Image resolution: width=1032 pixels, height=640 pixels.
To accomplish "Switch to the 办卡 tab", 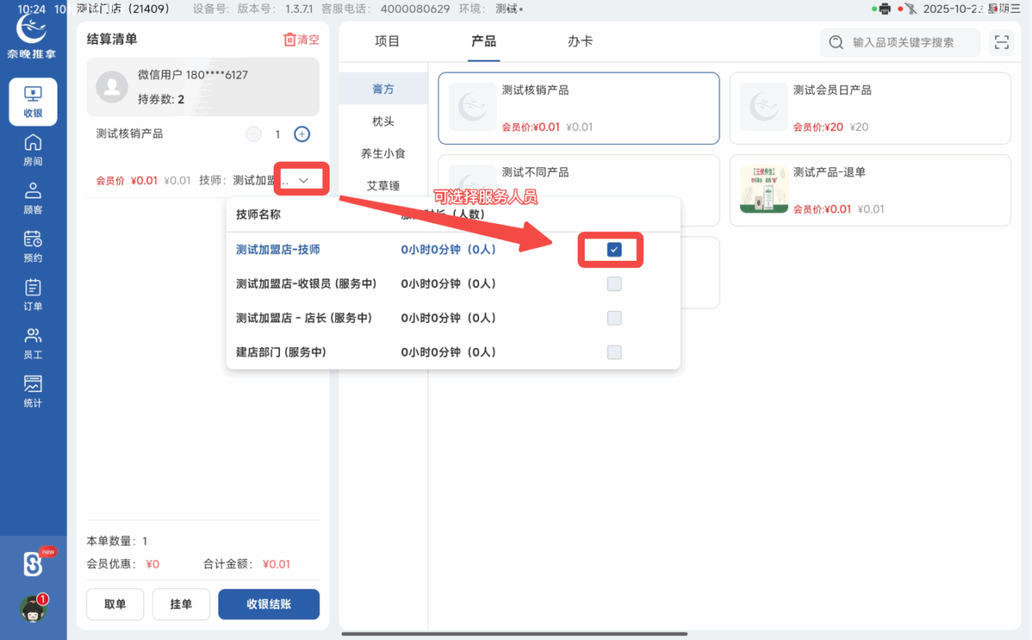I will click(580, 42).
